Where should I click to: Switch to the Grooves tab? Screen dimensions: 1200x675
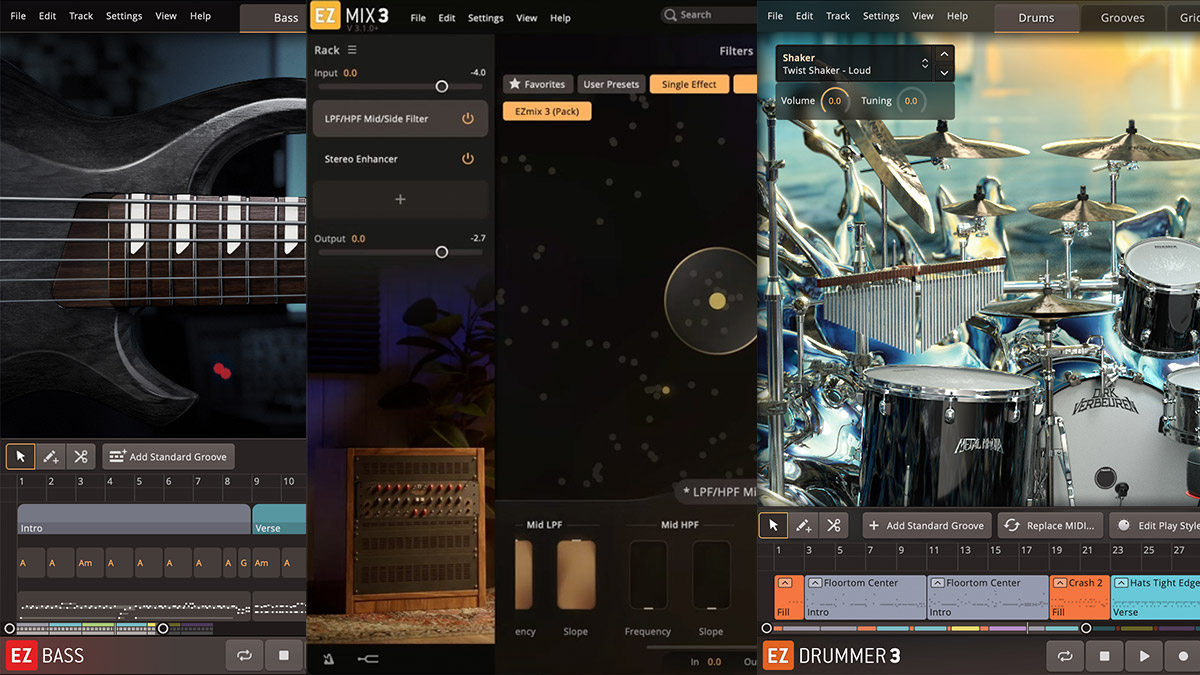[x=1122, y=18]
